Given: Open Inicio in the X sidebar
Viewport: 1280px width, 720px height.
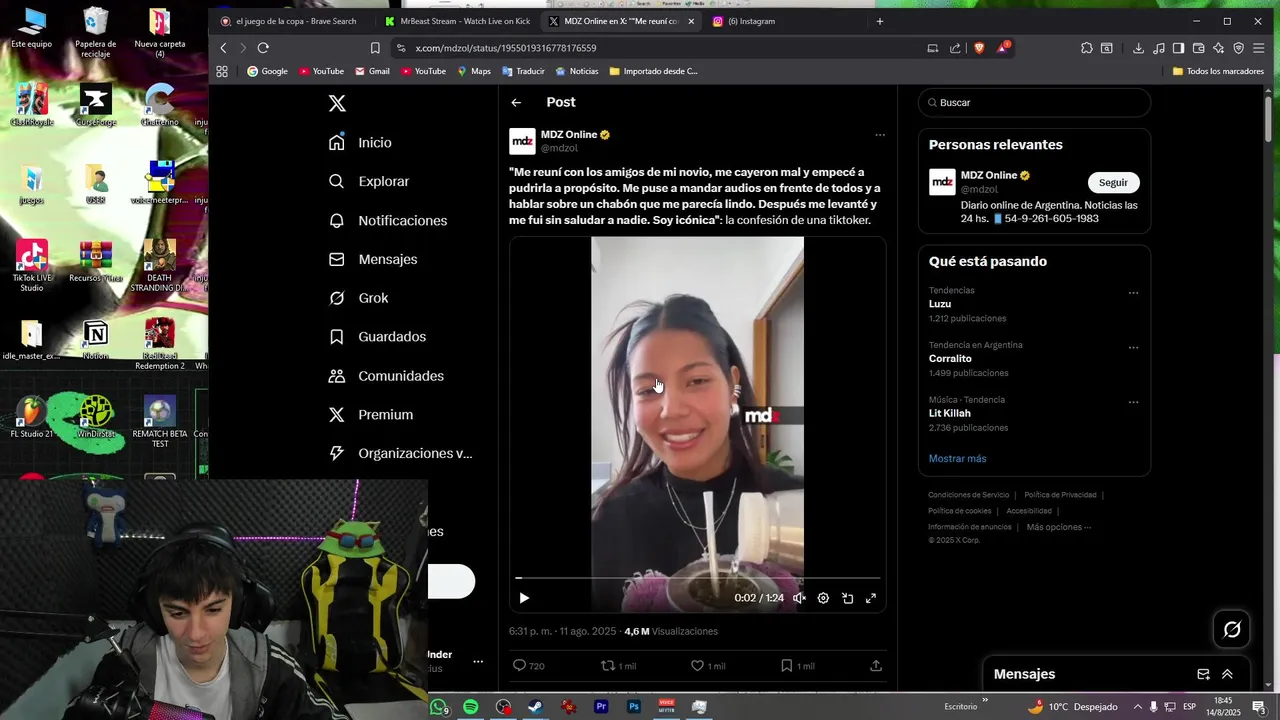Looking at the screenshot, I should click(x=360, y=143).
